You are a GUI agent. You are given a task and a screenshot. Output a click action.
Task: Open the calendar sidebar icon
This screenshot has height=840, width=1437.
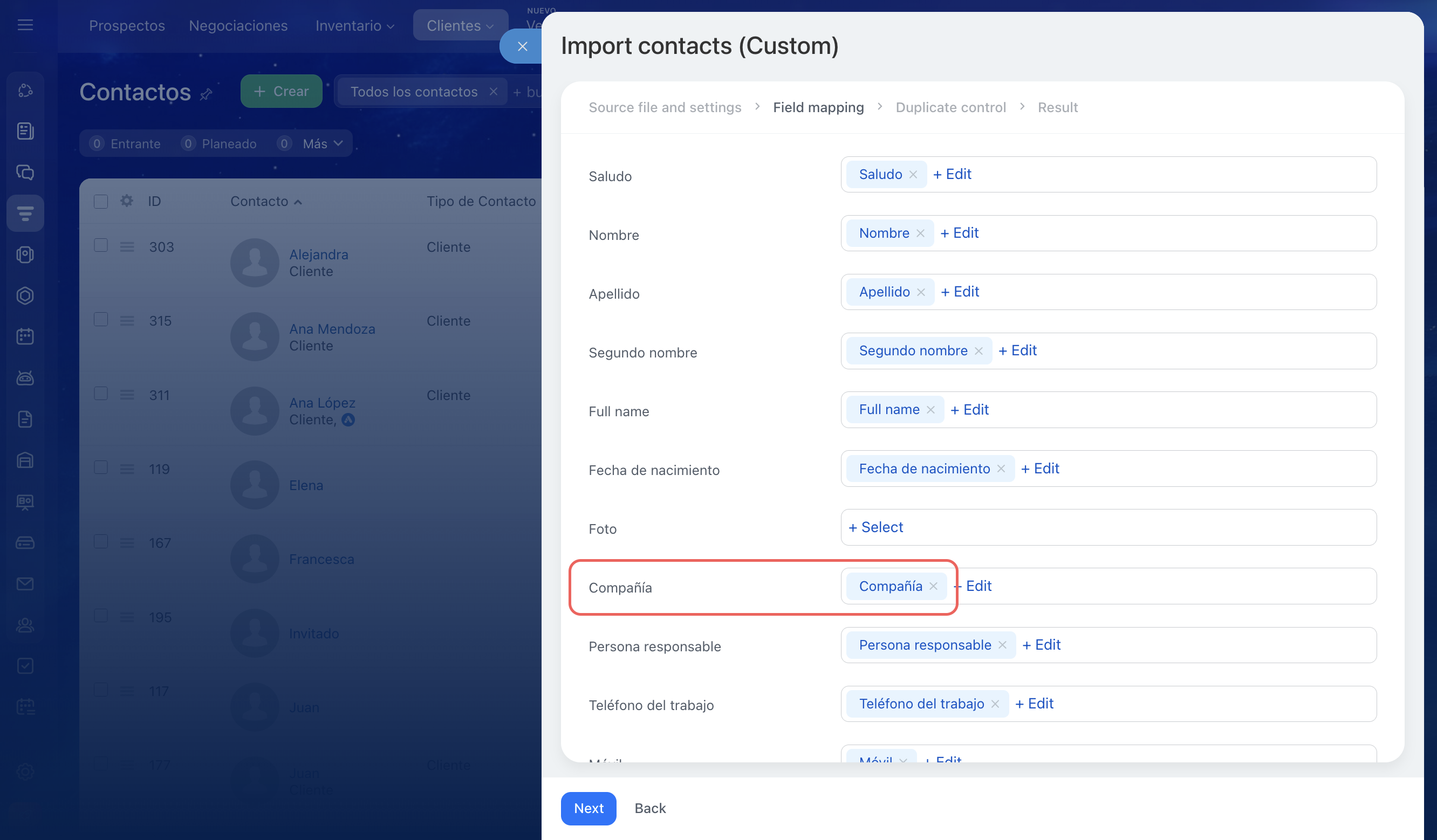[25, 336]
